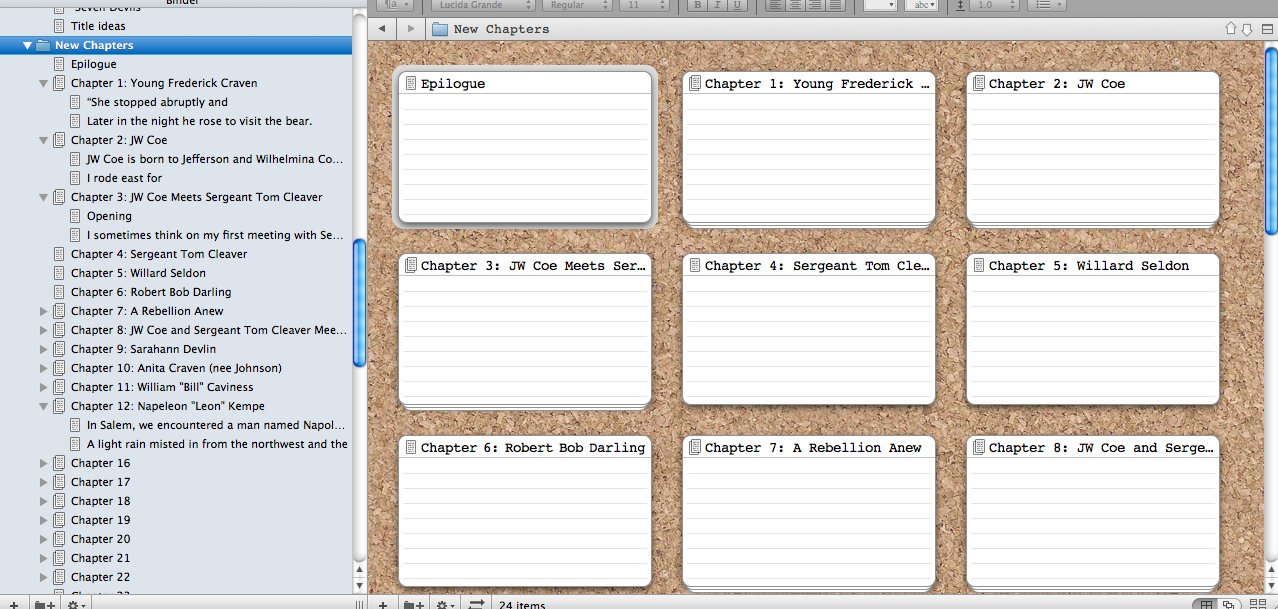Image resolution: width=1278 pixels, height=609 pixels.
Task: Click the auto-load selection arrows icon
Action: [x=476, y=604]
